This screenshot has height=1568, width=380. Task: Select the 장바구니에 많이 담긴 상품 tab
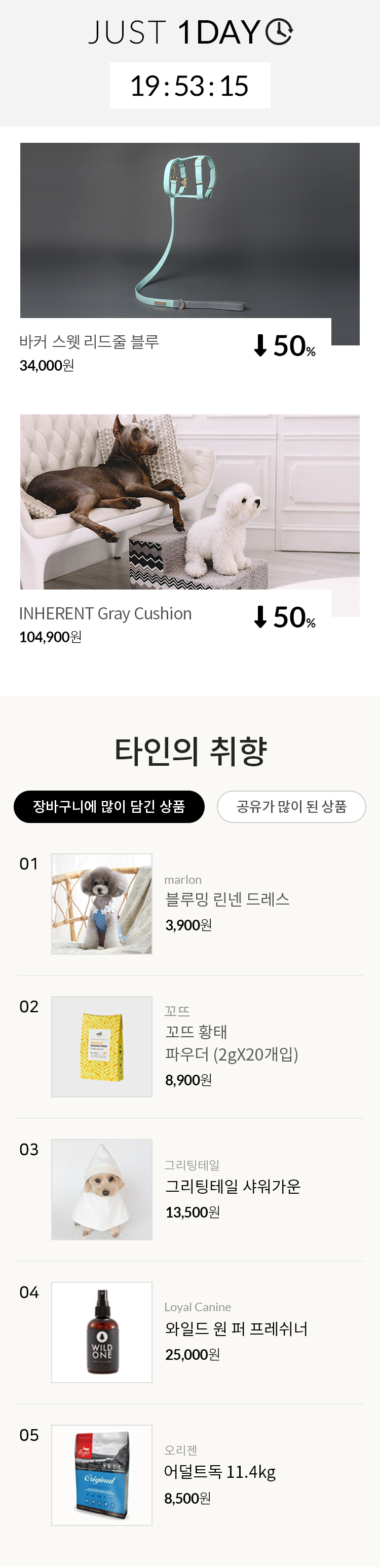109,806
